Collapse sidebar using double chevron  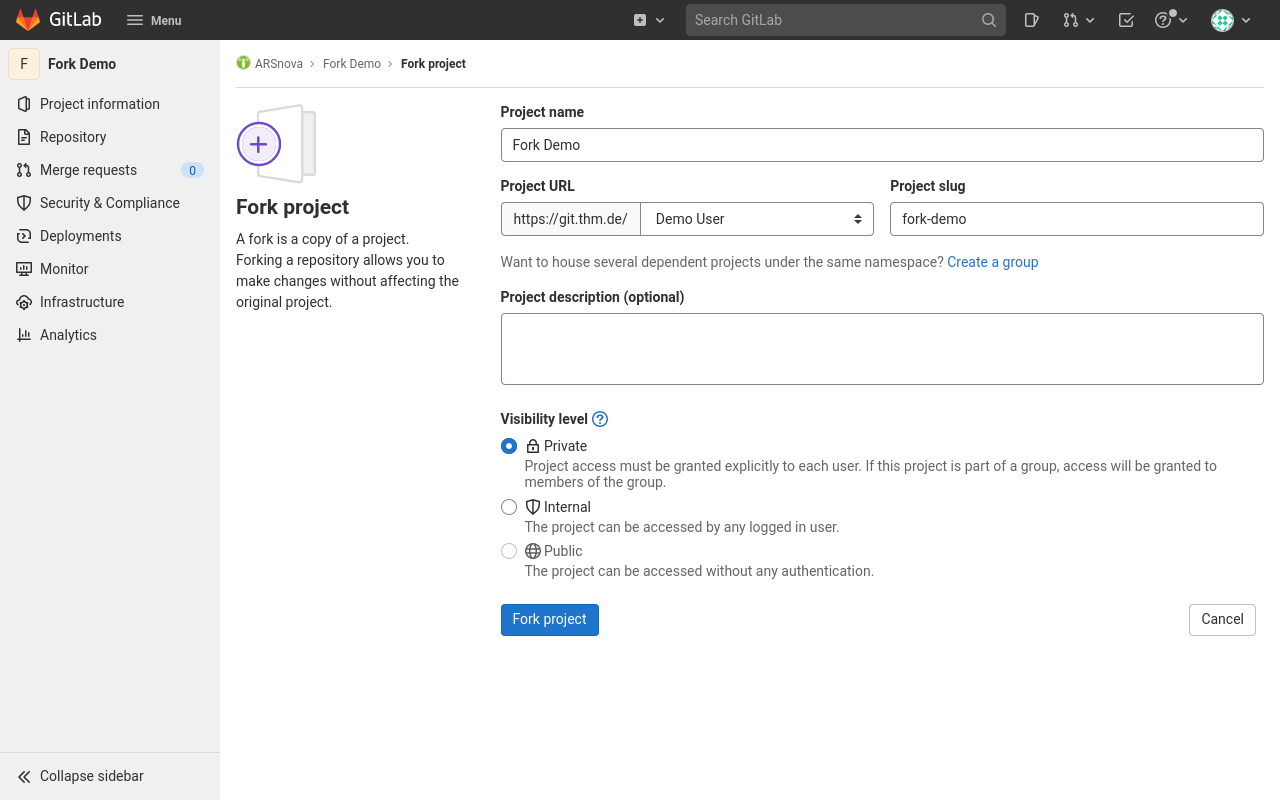click(x=24, y=776)
